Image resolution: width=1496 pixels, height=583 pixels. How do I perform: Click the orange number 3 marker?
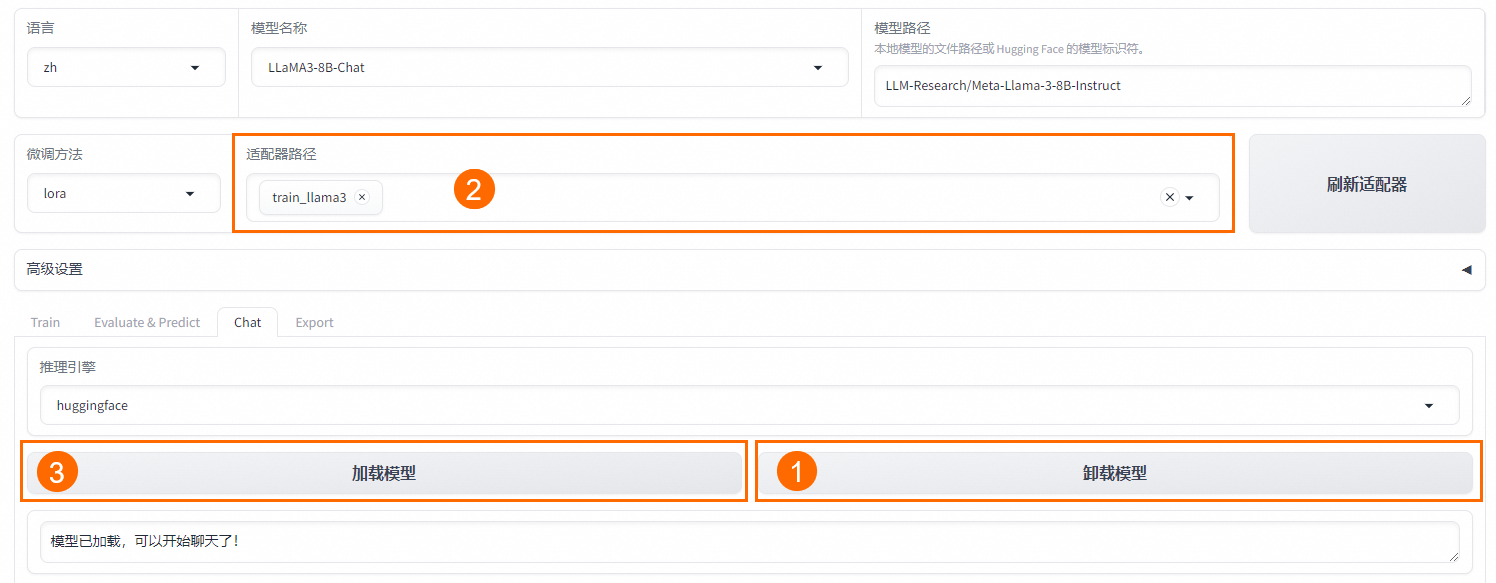coord(57,472)
